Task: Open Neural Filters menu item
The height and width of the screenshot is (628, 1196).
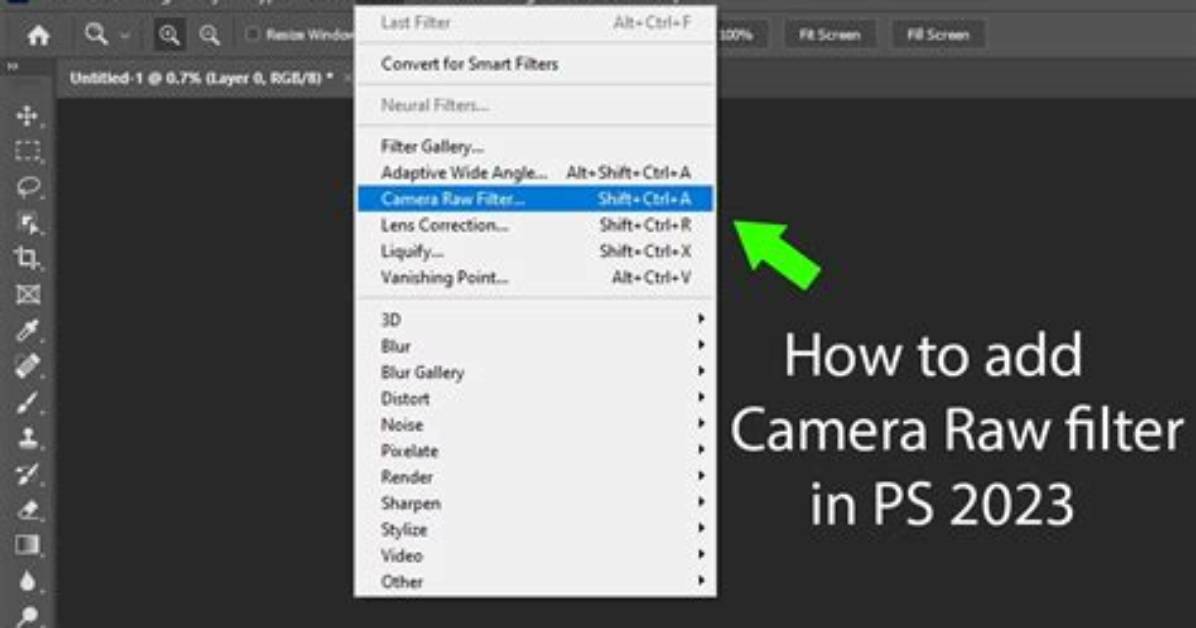Action: coord(535,105)
